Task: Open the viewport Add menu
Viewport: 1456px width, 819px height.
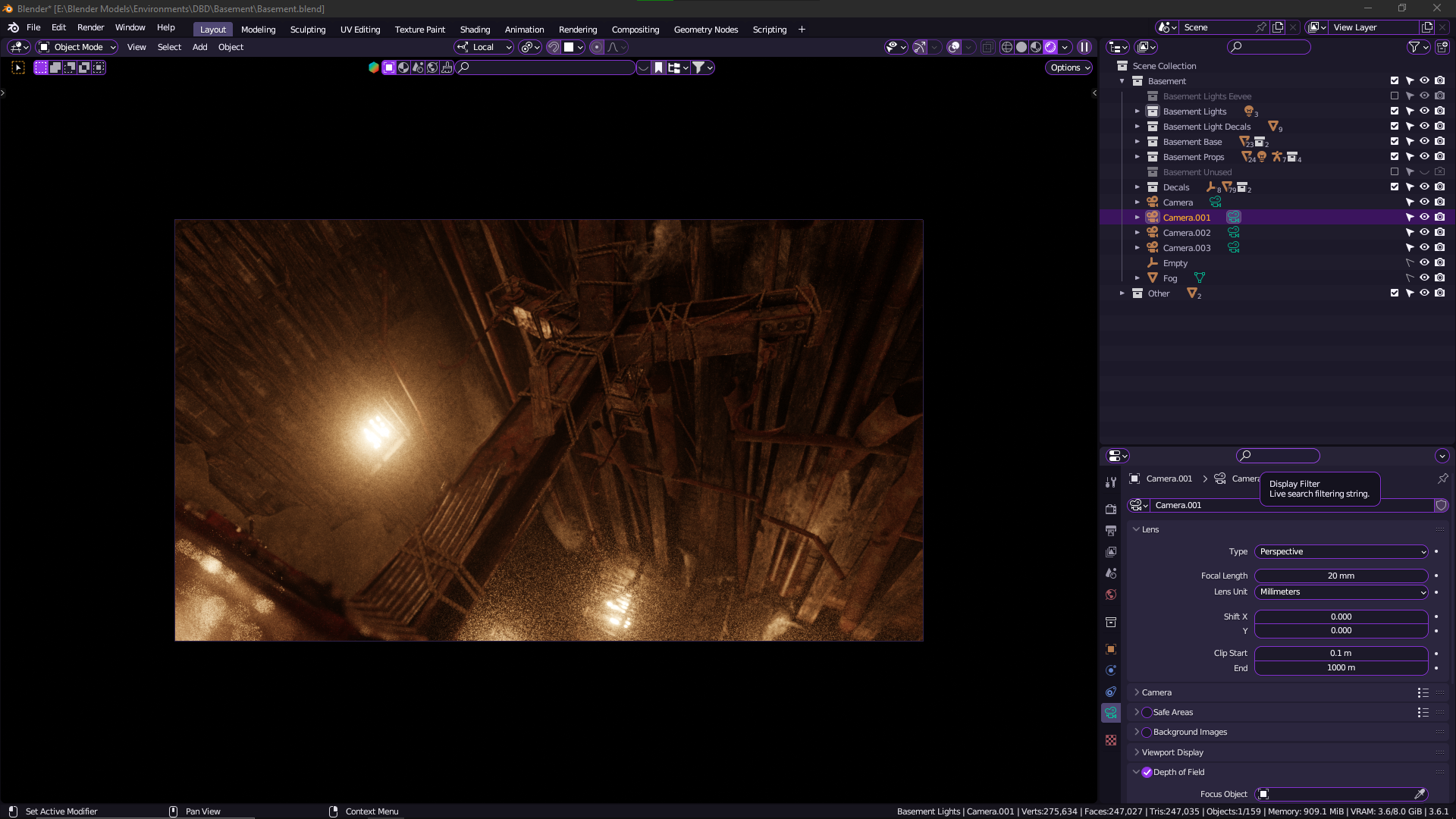Action: coord(199,47)
